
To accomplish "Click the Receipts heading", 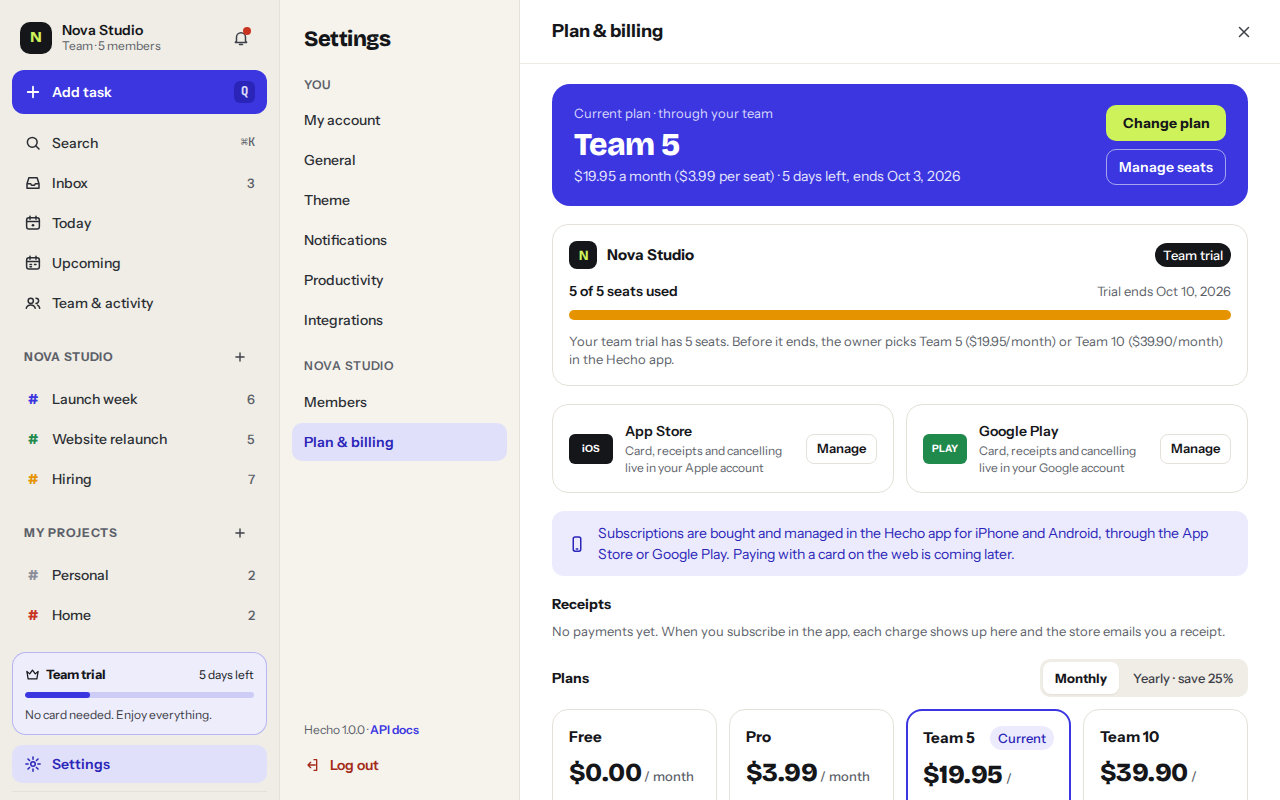I will pyautogui.click(x=581, y=604).
